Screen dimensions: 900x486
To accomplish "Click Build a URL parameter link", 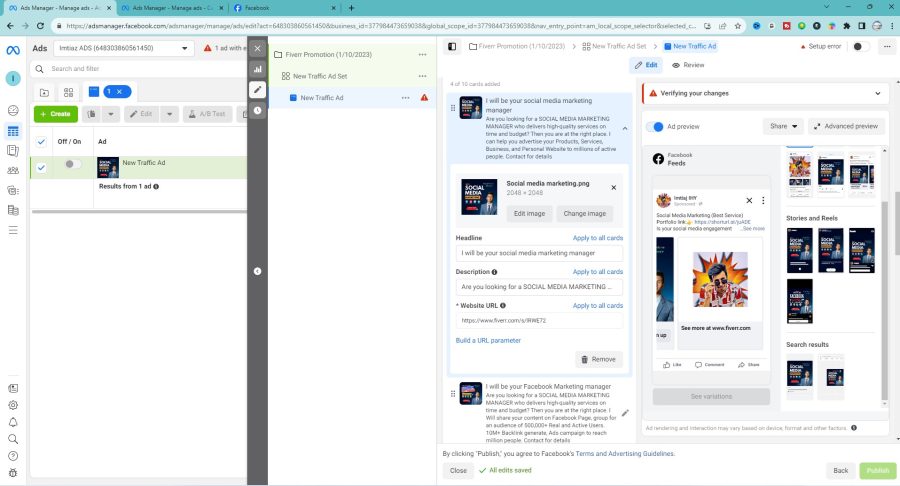I will 488,341.
